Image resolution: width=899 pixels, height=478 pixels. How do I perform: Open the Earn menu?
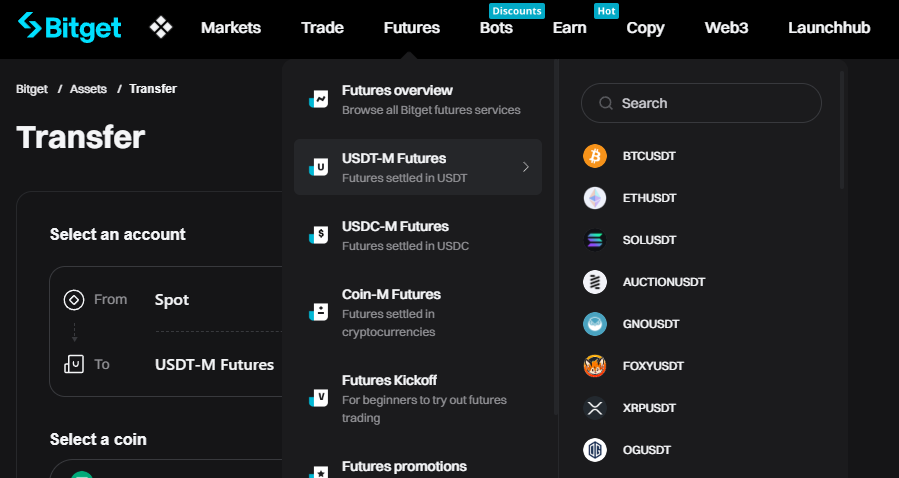569,28
